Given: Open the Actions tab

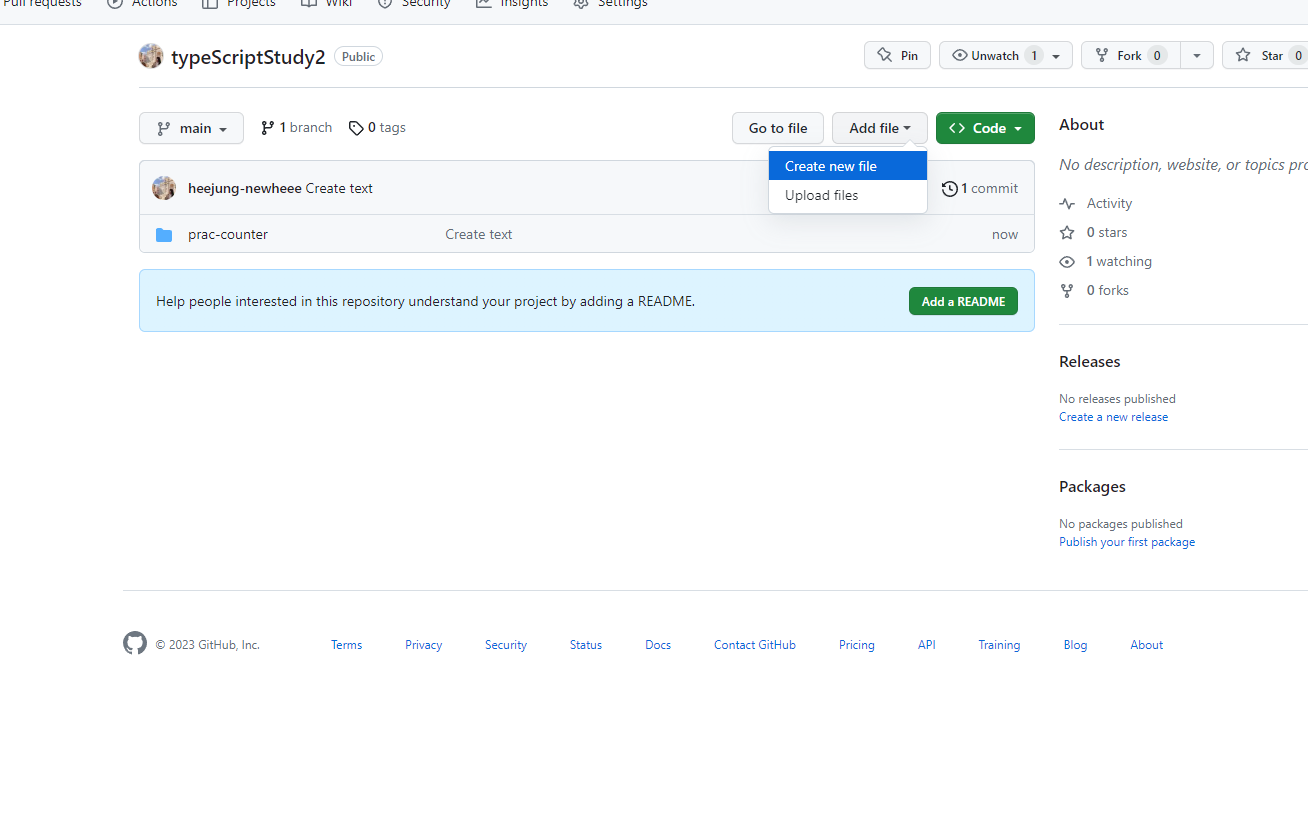Looking at the screenshot, I should [x=142, y=4].
